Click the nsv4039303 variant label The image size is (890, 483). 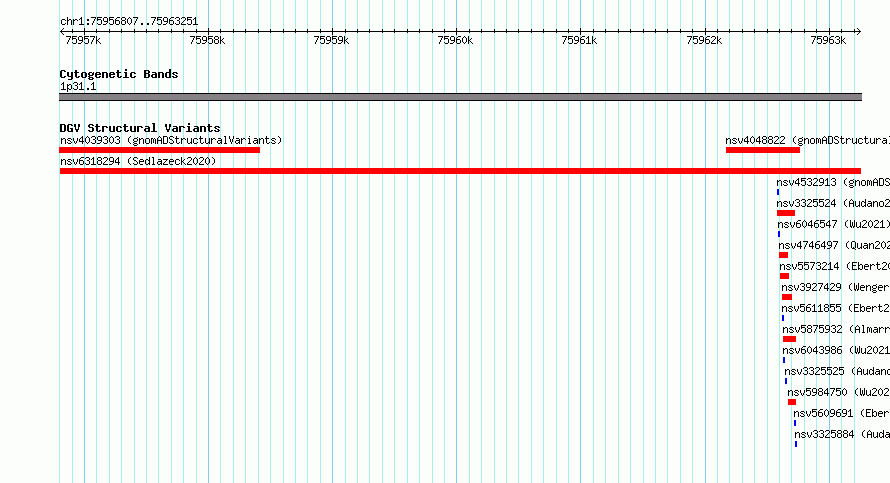[x=171, y=140]
